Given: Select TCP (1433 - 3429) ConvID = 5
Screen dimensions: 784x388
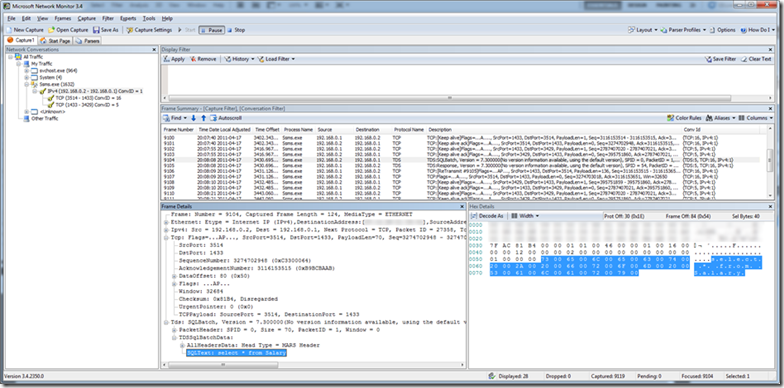Looking at the screenshot, I should point(86,105).
